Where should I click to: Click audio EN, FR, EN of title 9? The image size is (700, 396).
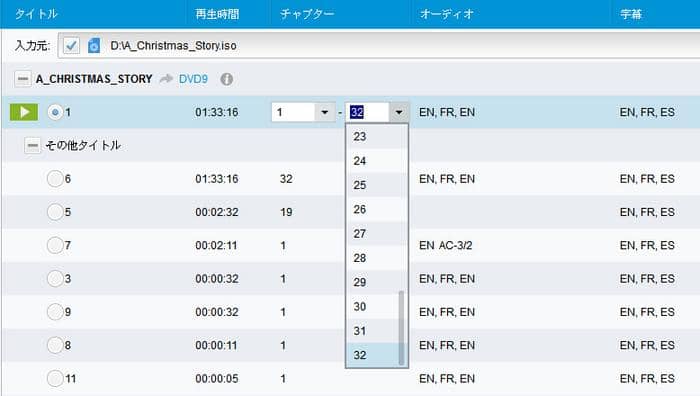click(447, 312)
